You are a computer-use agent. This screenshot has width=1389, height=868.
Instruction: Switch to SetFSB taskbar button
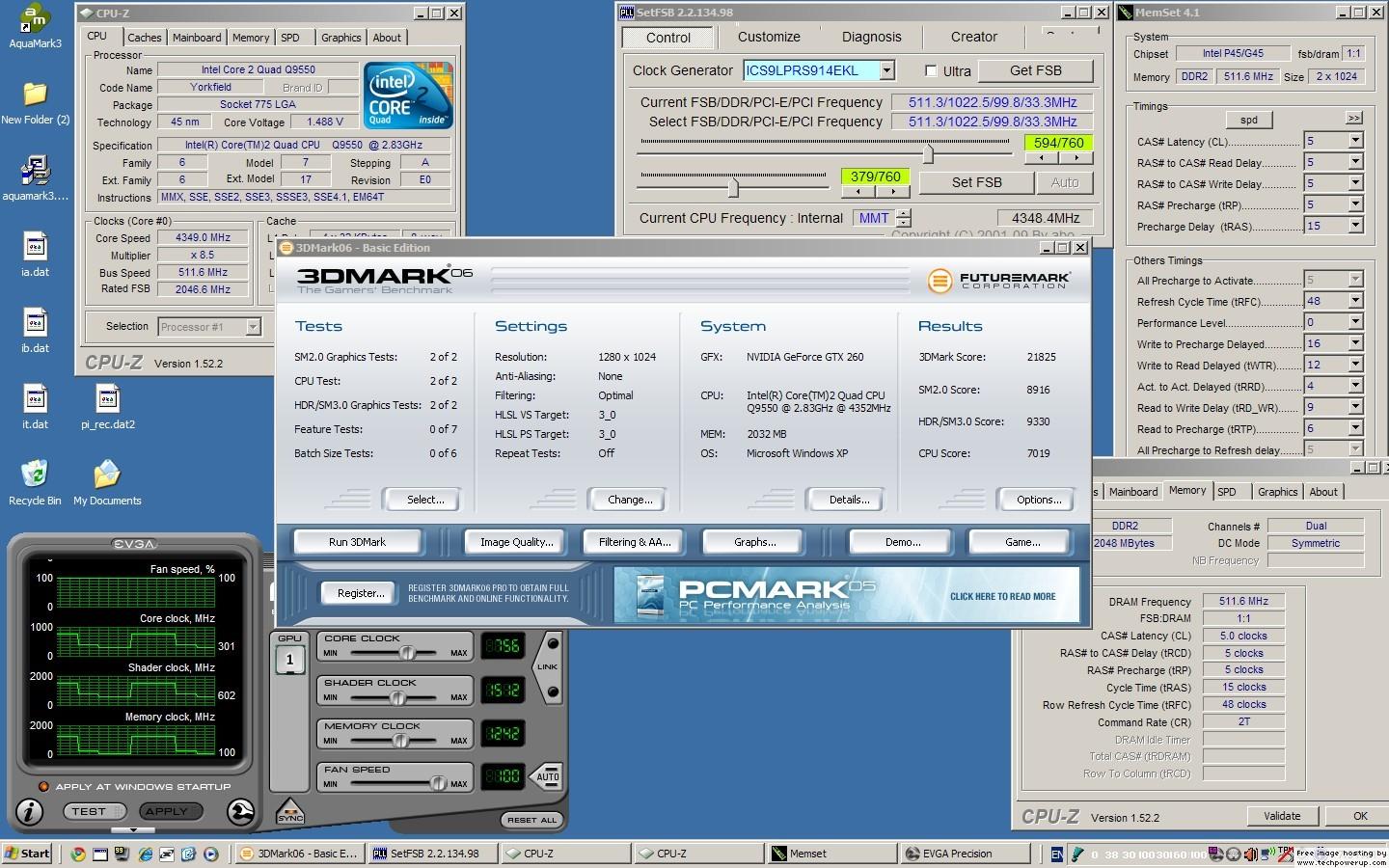[433, 854]
